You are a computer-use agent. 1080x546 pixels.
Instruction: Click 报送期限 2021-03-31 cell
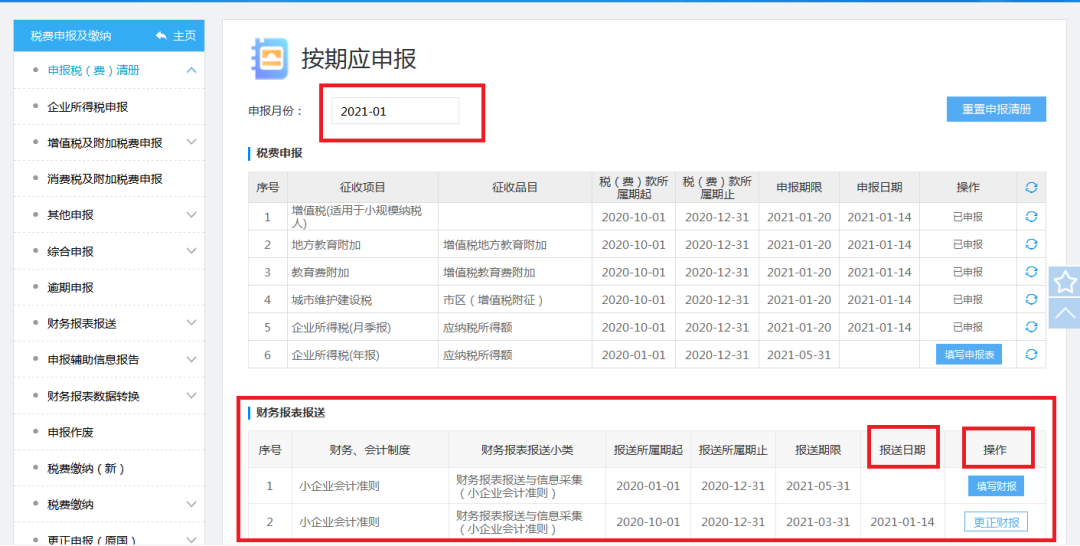pyautogui.click(x=818, y=522)
